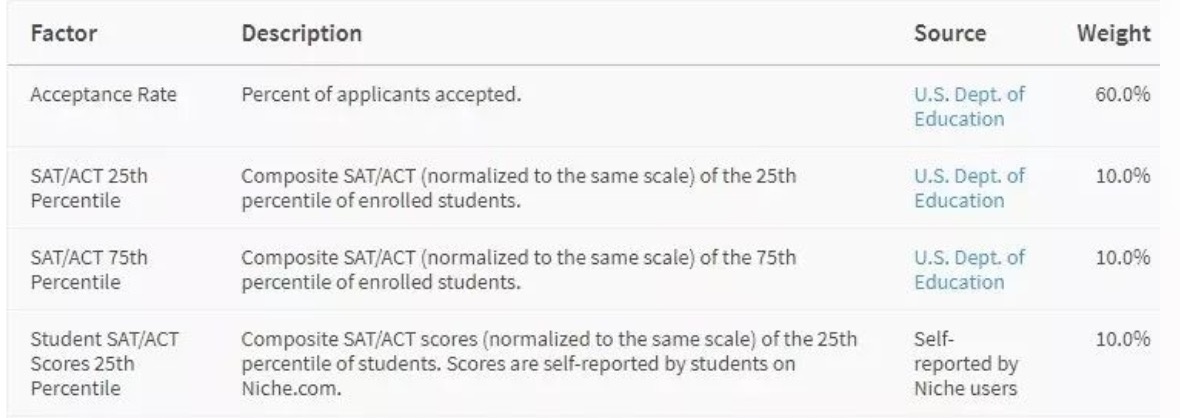Select the SAT/ACT 25th Percentile factor cell
The height and width of the screenshot is (418, 1180).
89,188
